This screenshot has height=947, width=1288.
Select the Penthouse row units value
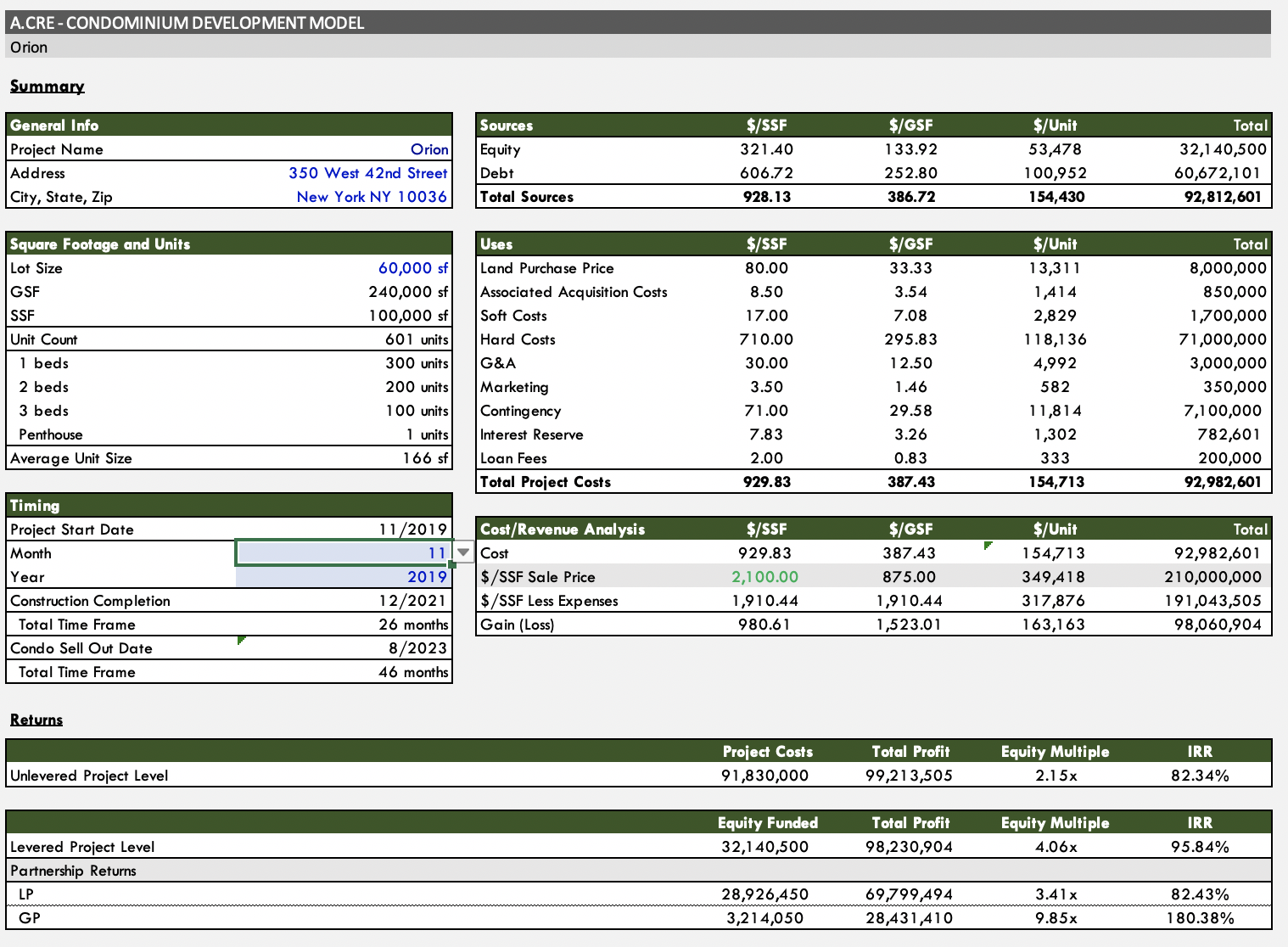pos(427,434)
